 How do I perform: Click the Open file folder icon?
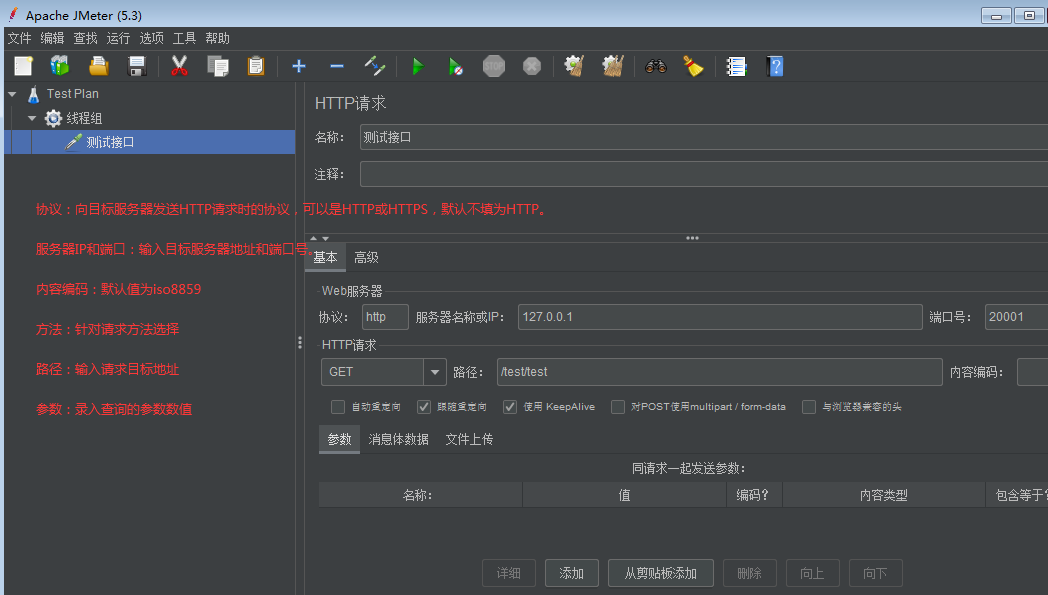pyautogui.click(x=99, y=66)
